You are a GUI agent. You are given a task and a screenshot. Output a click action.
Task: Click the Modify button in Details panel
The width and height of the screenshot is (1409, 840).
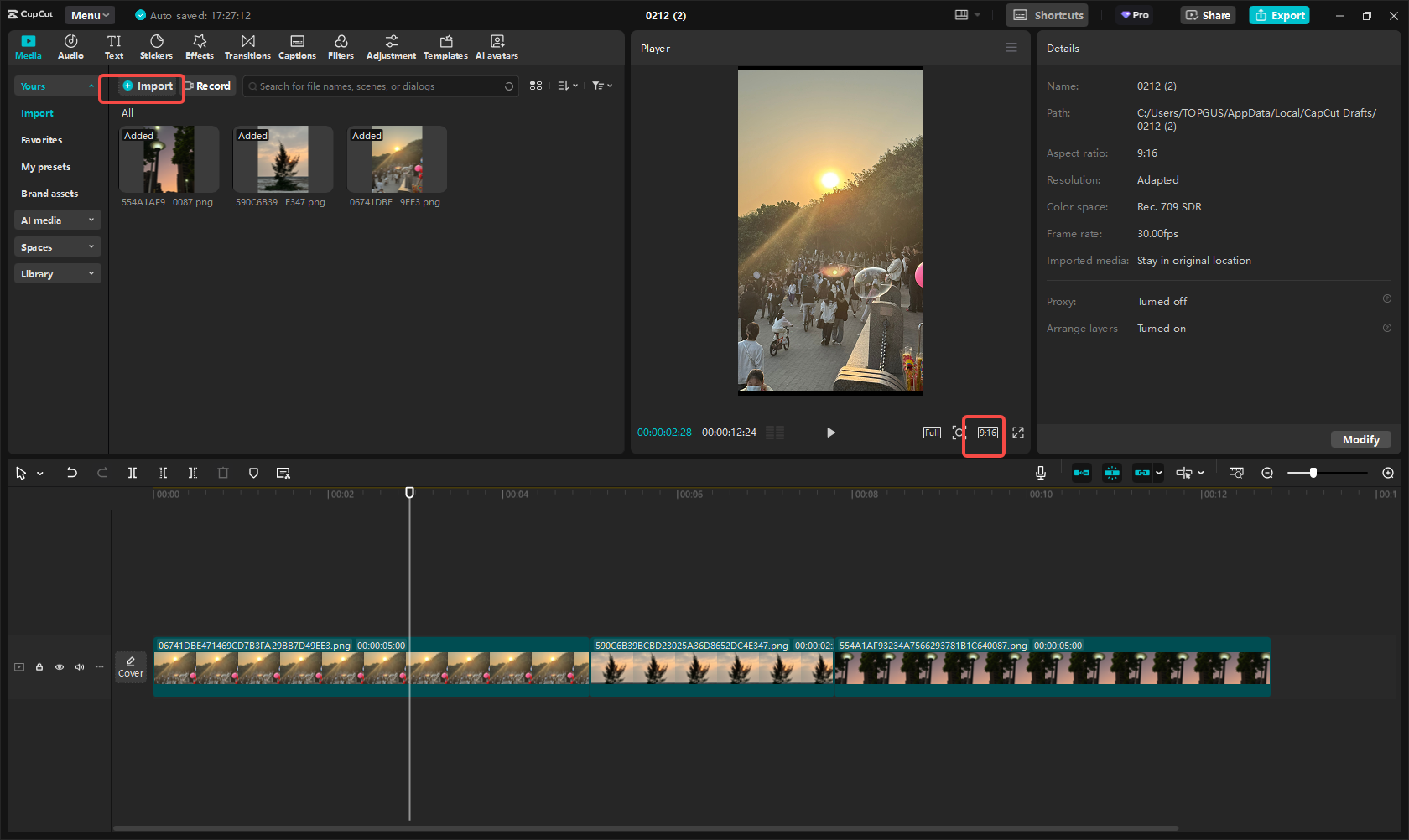coord(1360,439)
